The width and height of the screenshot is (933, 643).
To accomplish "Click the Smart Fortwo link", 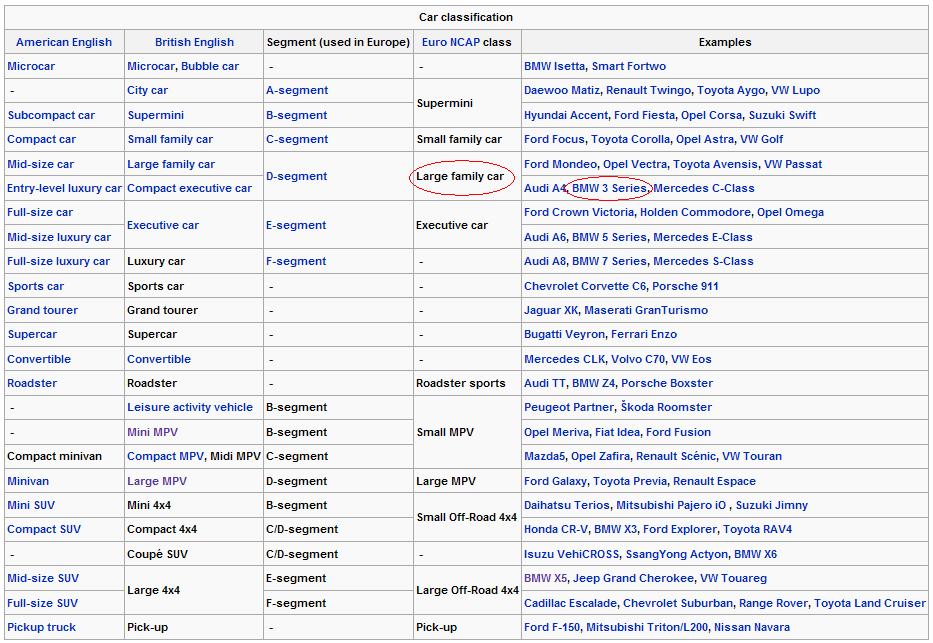I will coord(629,67).
